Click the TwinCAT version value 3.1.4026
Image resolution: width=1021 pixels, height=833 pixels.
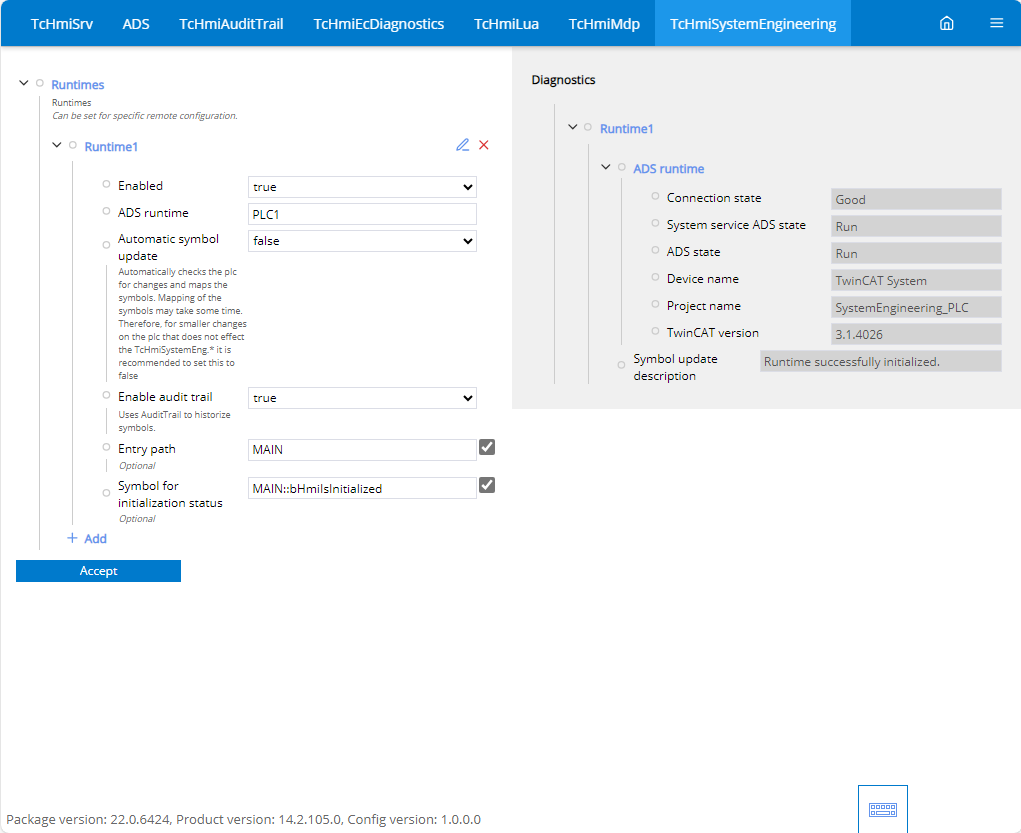pos(916,334)
